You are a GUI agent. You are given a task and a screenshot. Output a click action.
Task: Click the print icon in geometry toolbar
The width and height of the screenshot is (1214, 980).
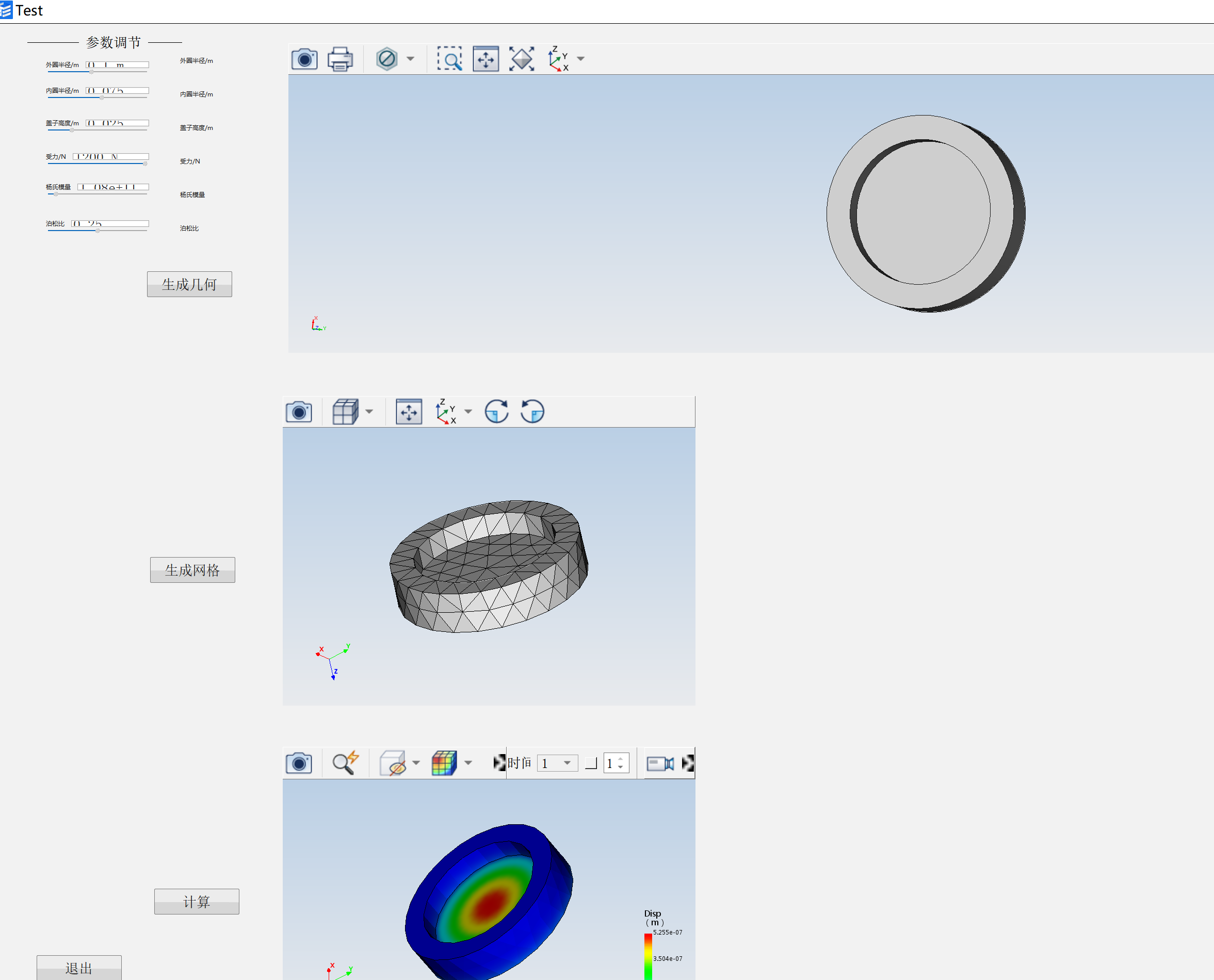pos(341,59)
